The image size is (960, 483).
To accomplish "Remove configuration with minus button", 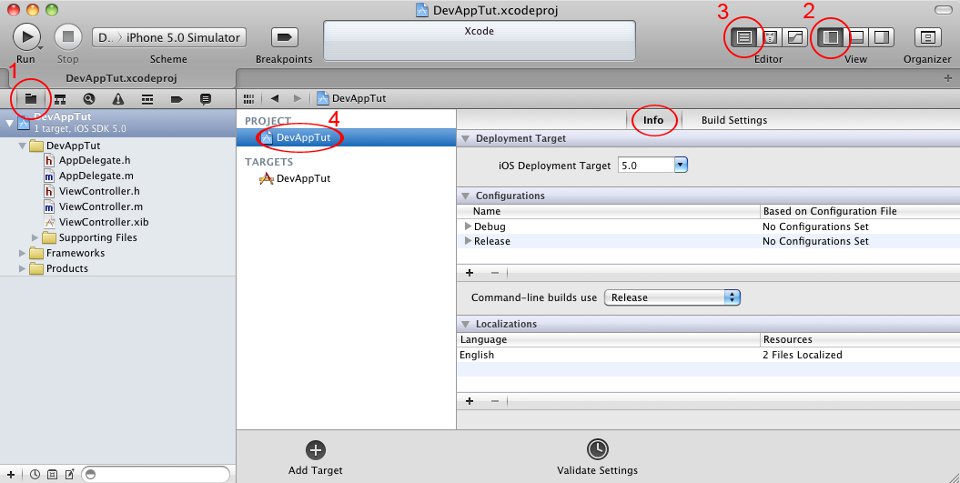I will [x=495, y=272].
